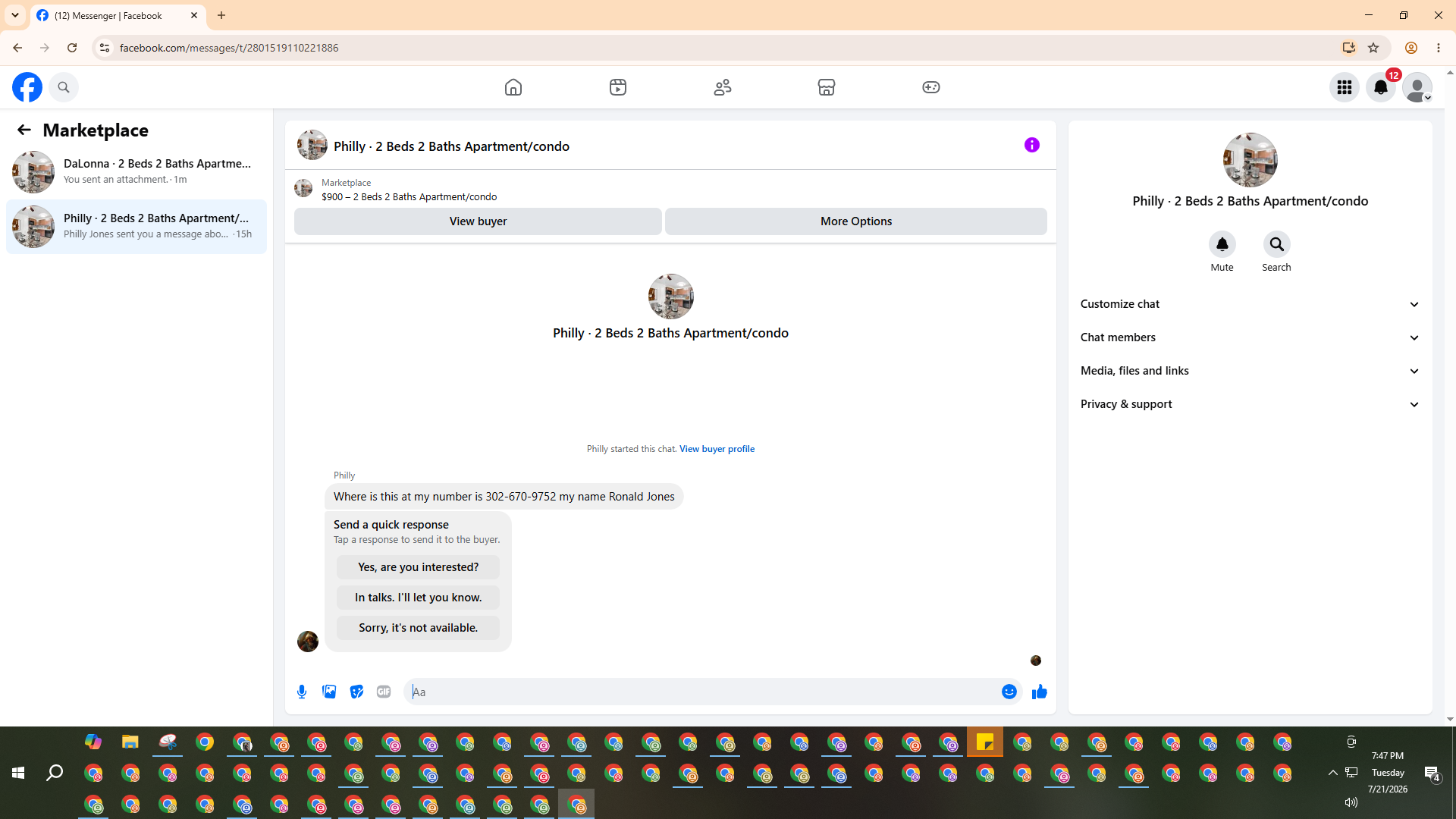Open Windows taskbar search

click(x=55, y=773)
